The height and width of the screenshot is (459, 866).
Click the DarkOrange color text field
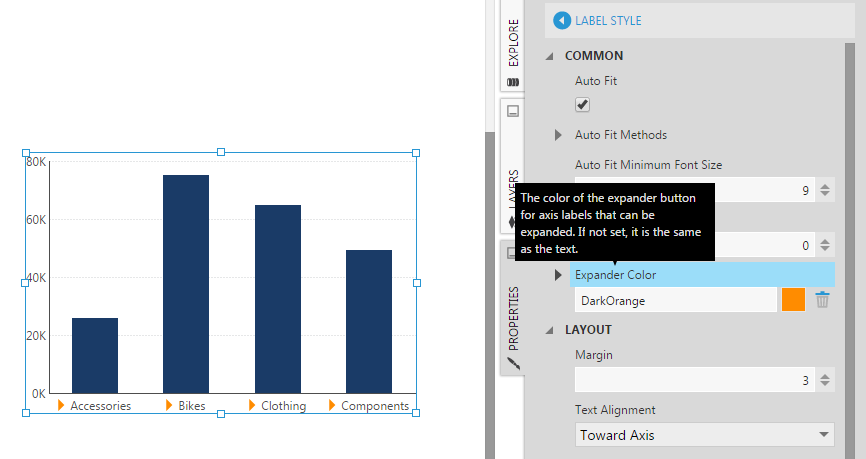(676, 300)
